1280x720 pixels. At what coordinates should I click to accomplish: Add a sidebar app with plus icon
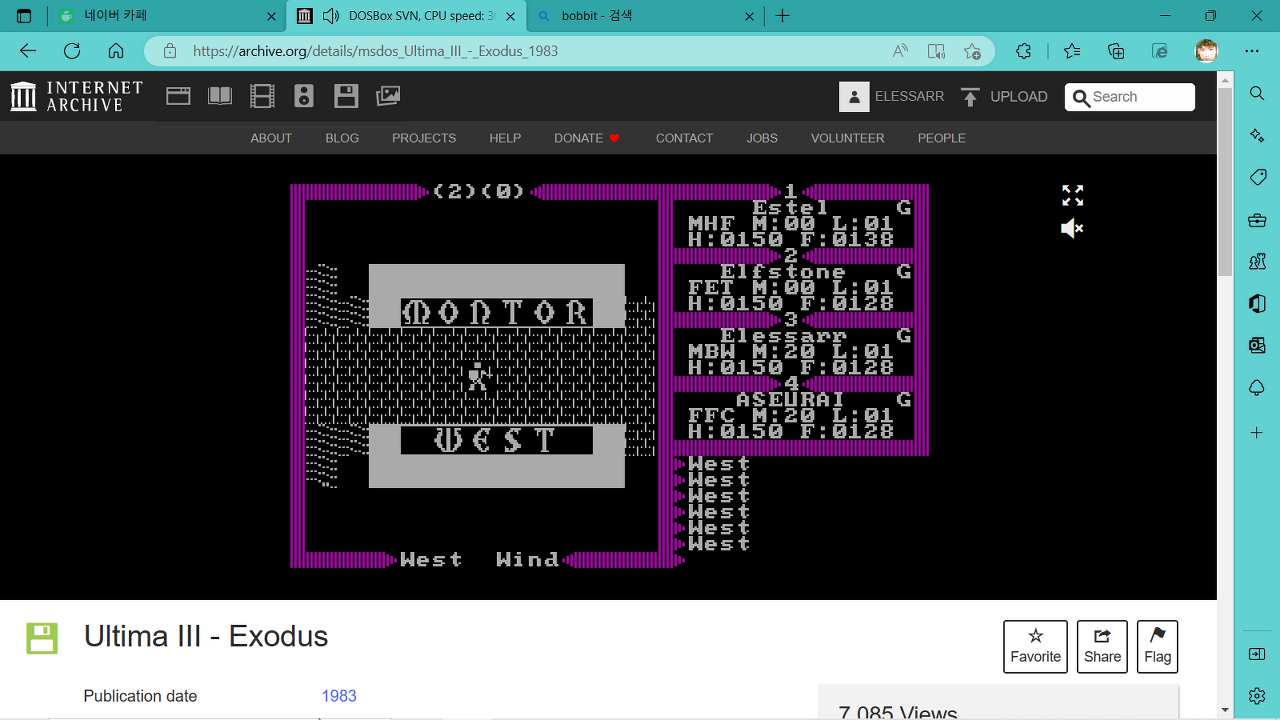tap(1257, 433)
